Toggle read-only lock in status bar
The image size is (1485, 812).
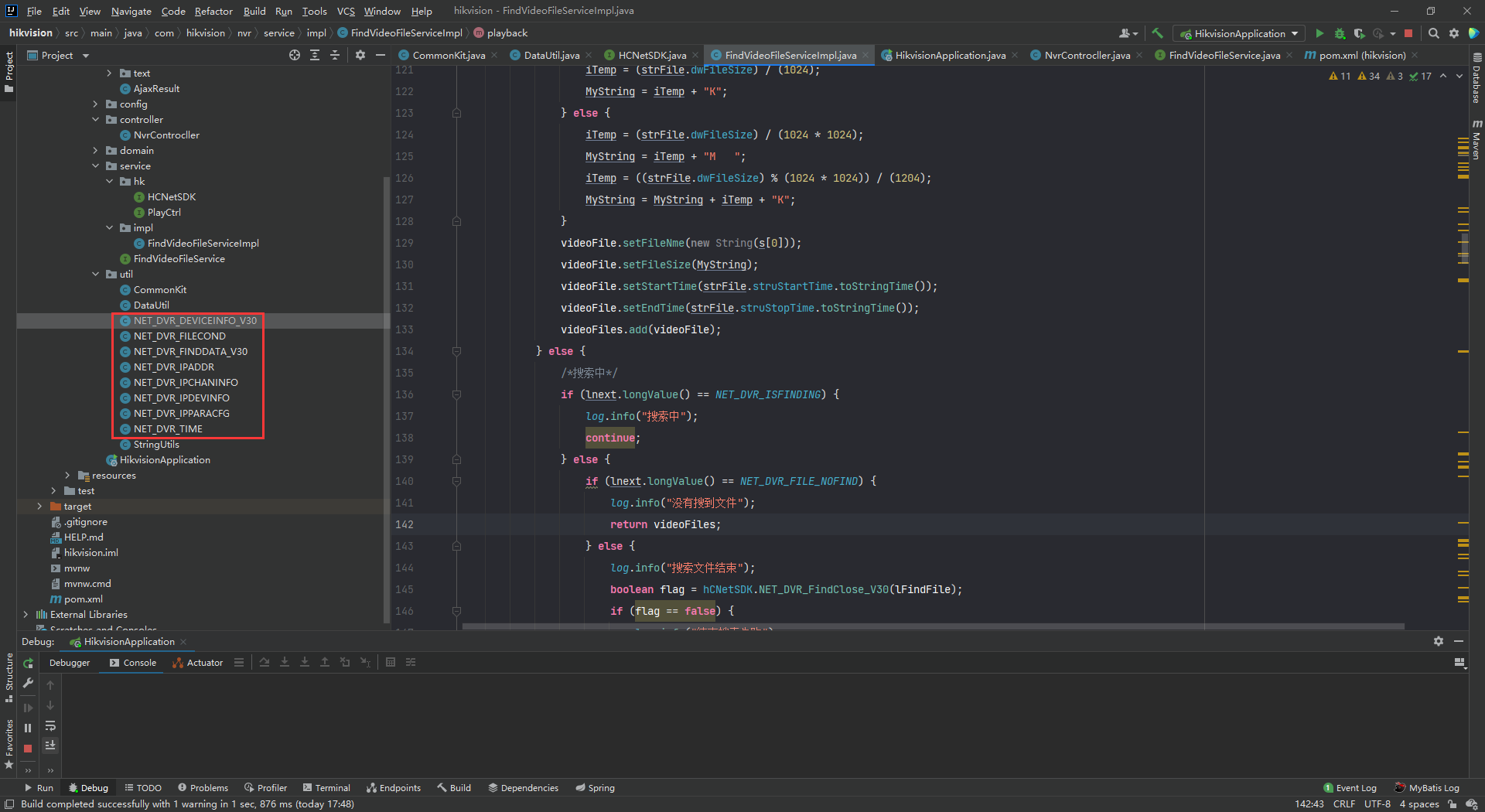point(1453,804)
